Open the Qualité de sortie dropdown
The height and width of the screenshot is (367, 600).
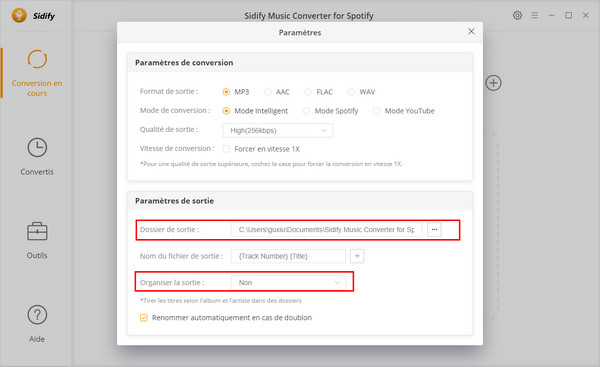[x=277, y=130]
